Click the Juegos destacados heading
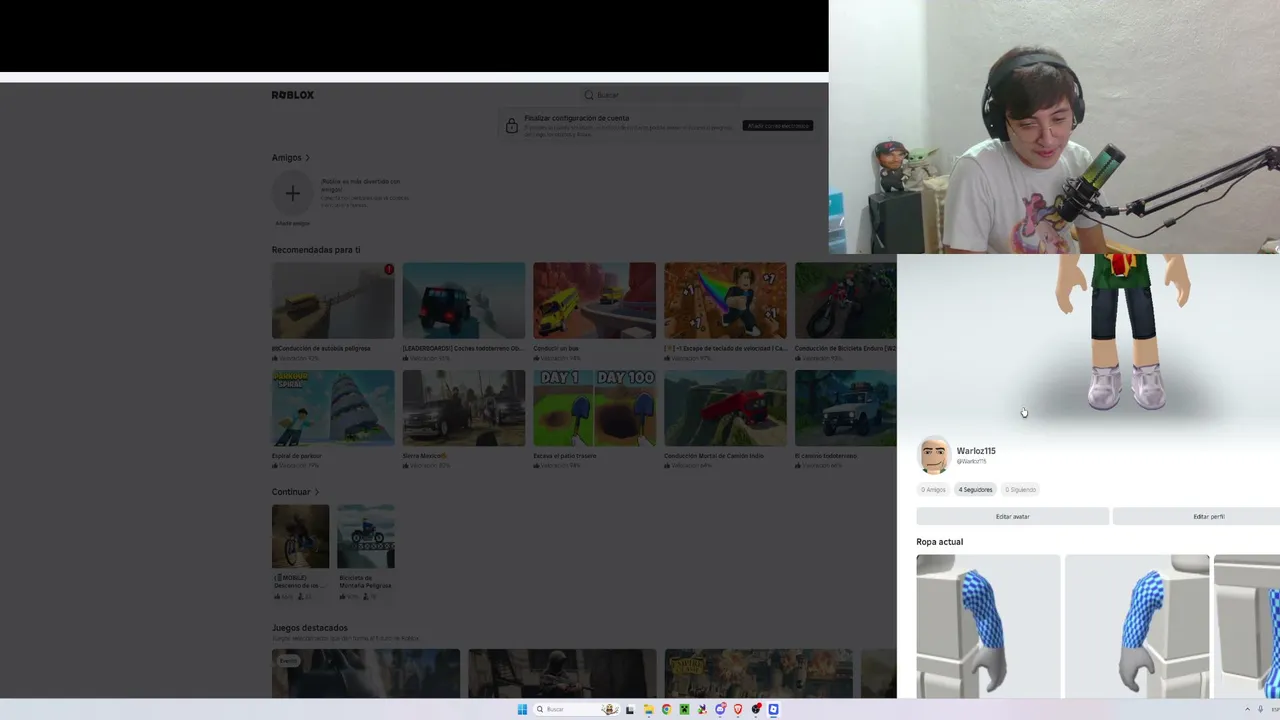 tap(310, 628)
